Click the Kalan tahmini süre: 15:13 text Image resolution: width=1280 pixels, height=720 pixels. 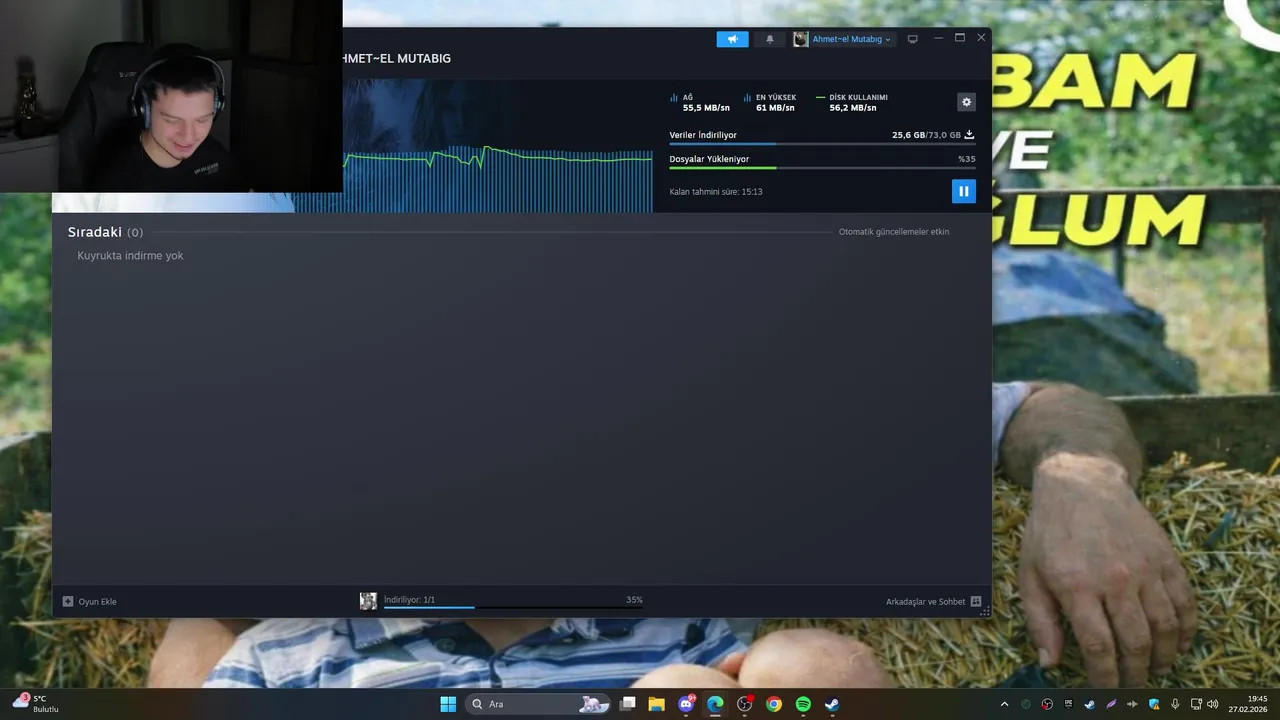[716, 191]
